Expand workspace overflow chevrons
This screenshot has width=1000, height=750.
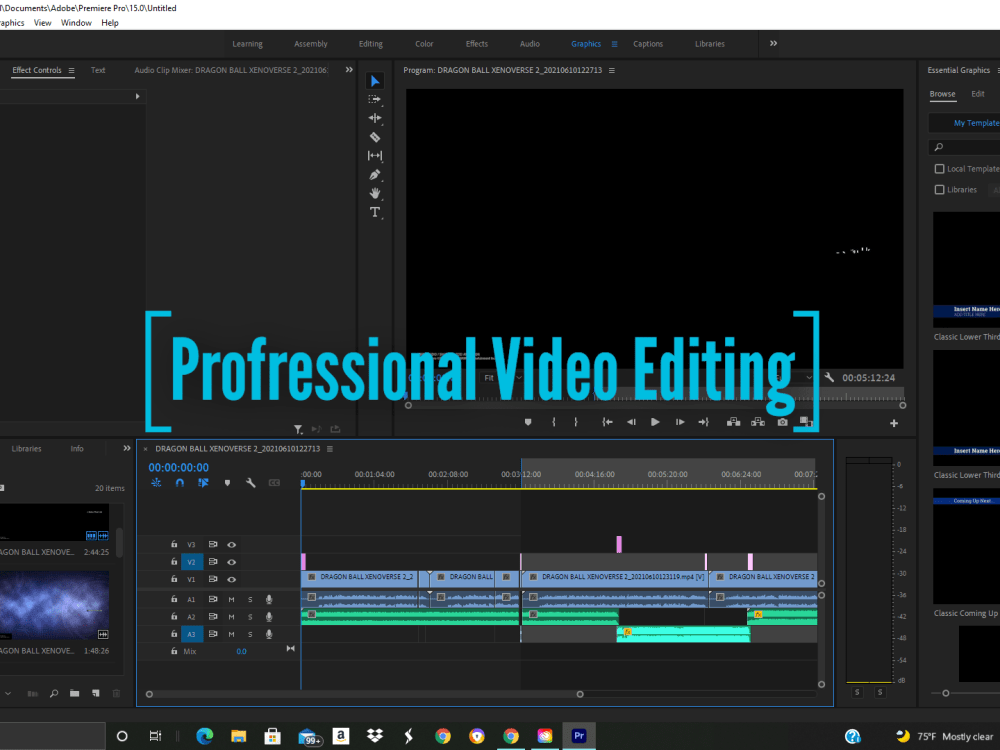coord(774,43)
